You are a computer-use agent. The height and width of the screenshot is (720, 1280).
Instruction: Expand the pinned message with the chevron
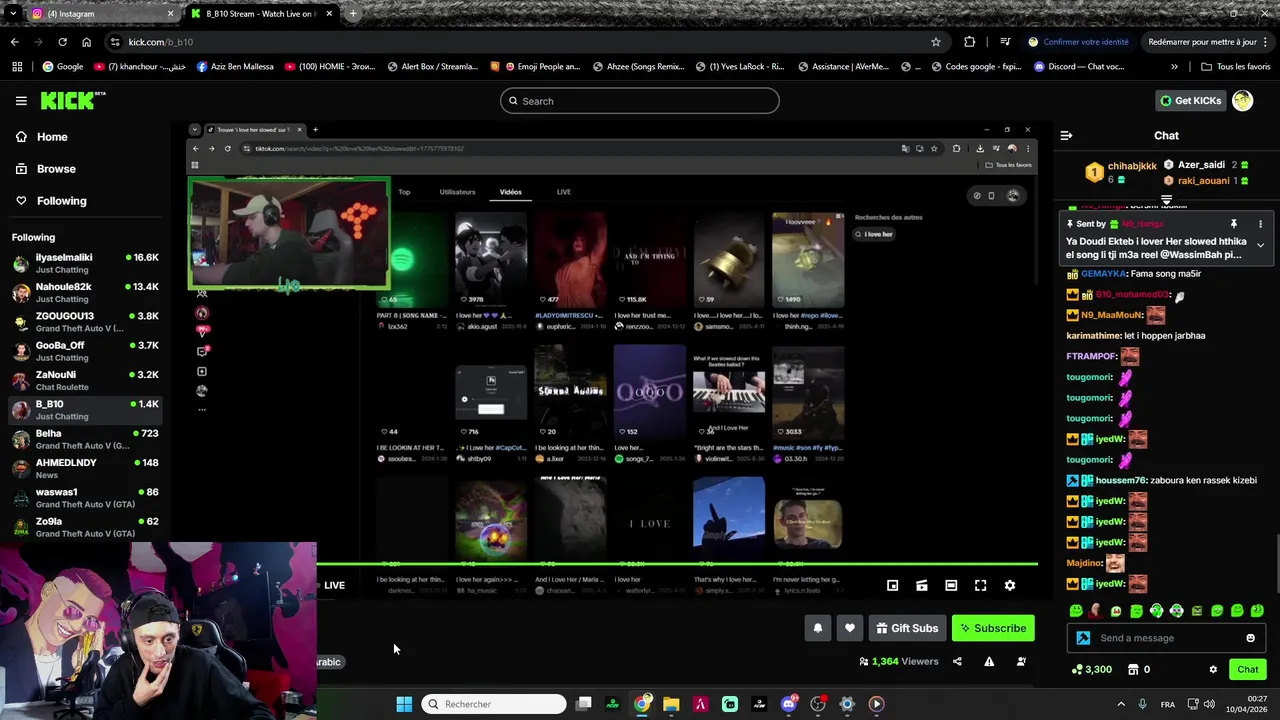1260,245
